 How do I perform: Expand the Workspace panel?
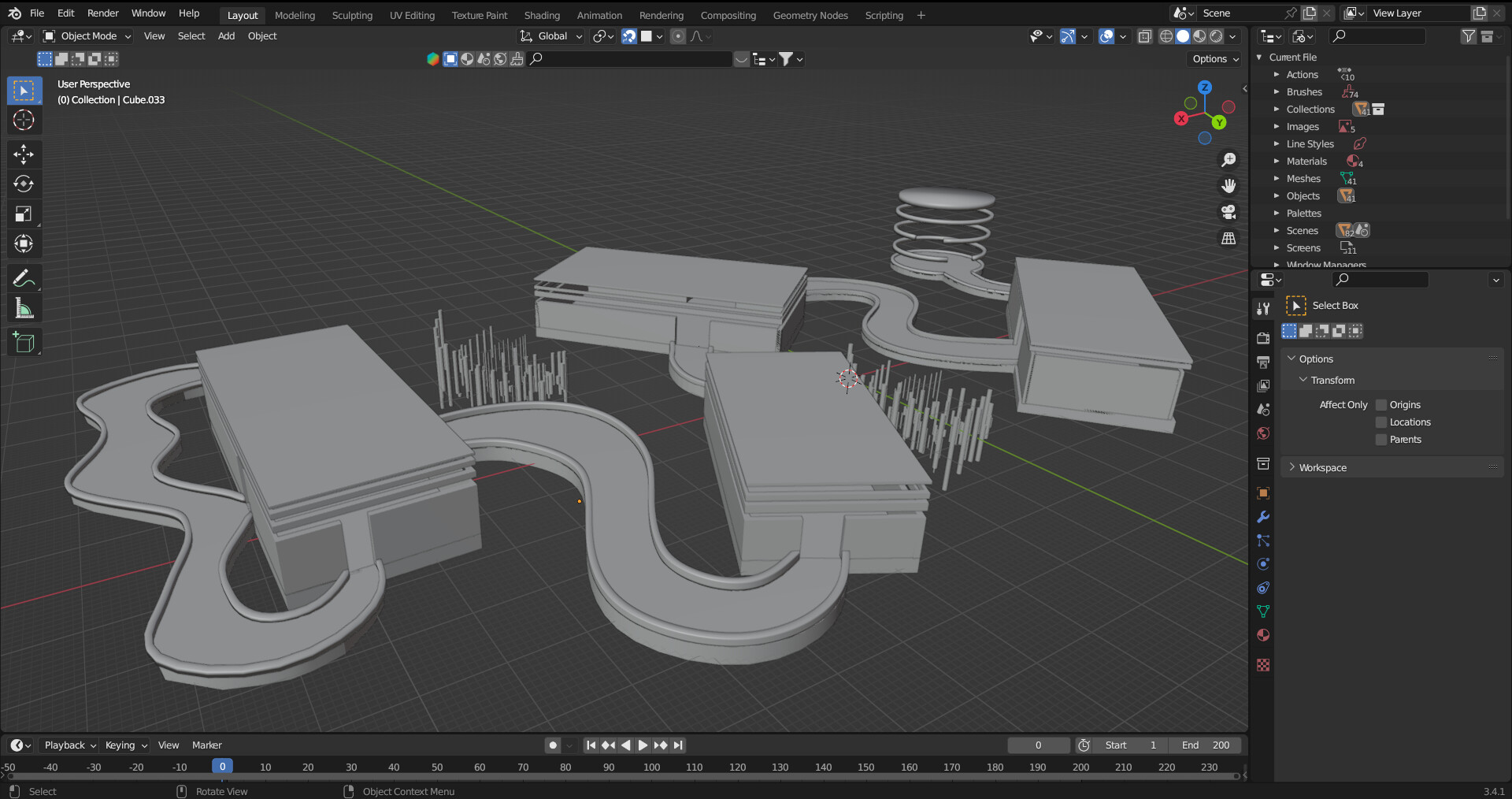click(1322, 467)
